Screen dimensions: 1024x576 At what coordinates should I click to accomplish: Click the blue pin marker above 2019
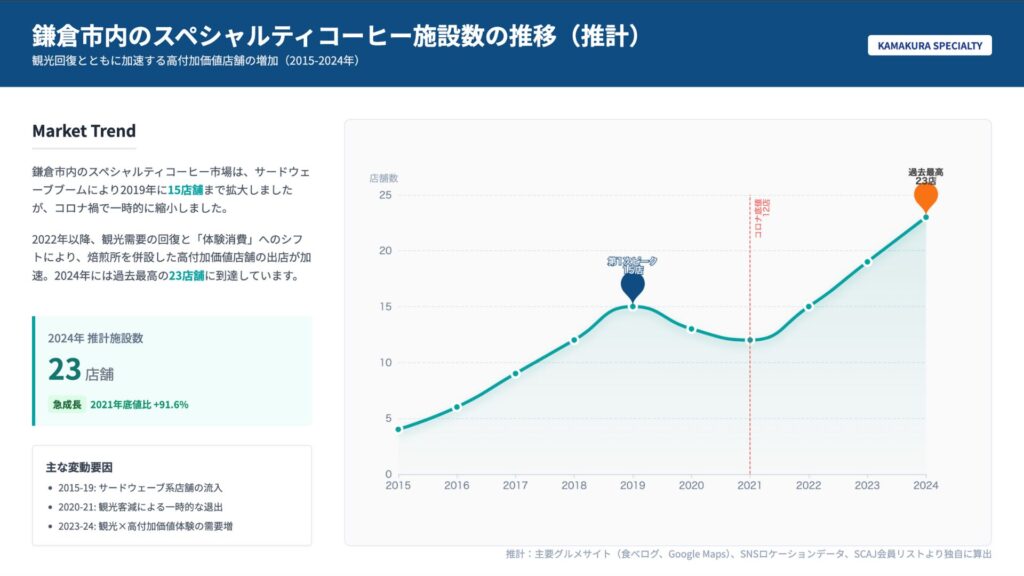pos(632,285)
